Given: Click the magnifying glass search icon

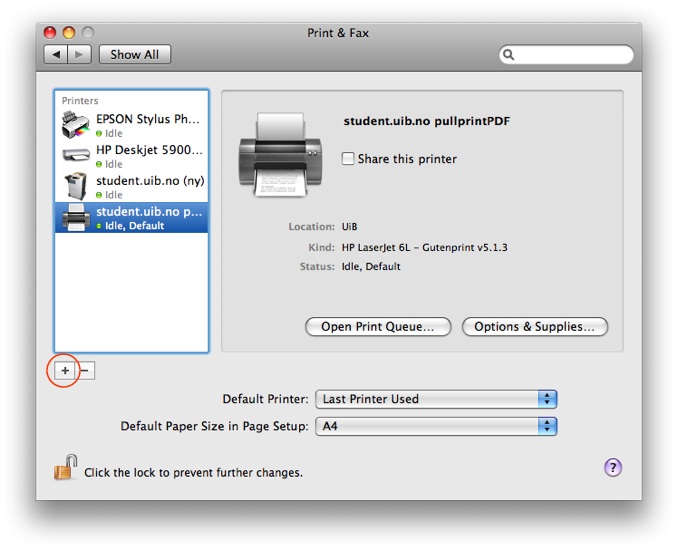Looking at the screenshot, I should tap(509, 55).
